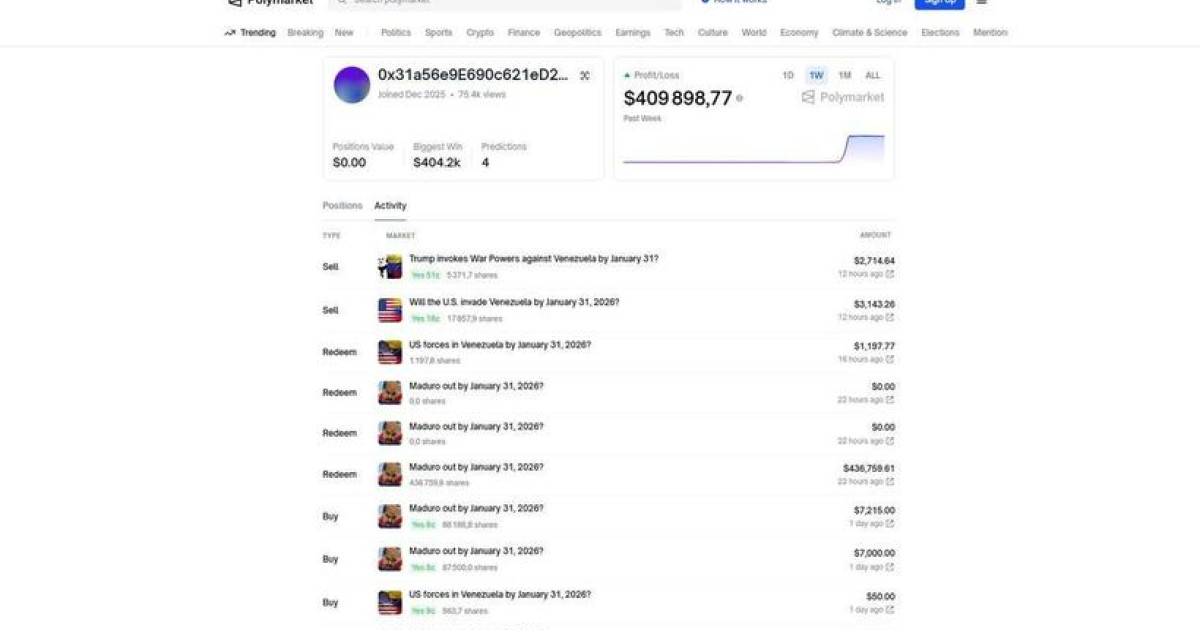Open the hamburger menu icon
1200x630 pixels.
[981, 3]
